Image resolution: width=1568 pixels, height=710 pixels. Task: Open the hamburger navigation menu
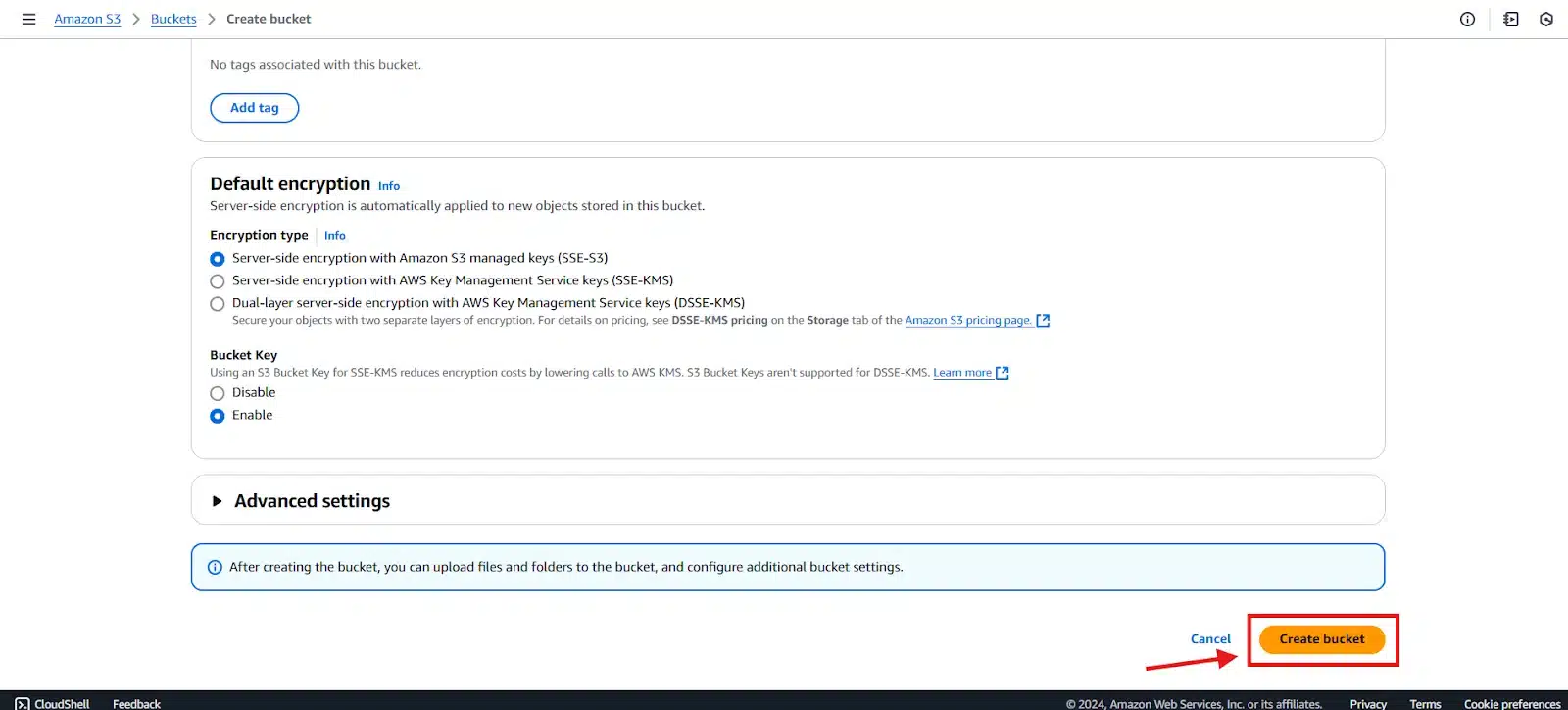pyautogui.click(x=28, y=19)
